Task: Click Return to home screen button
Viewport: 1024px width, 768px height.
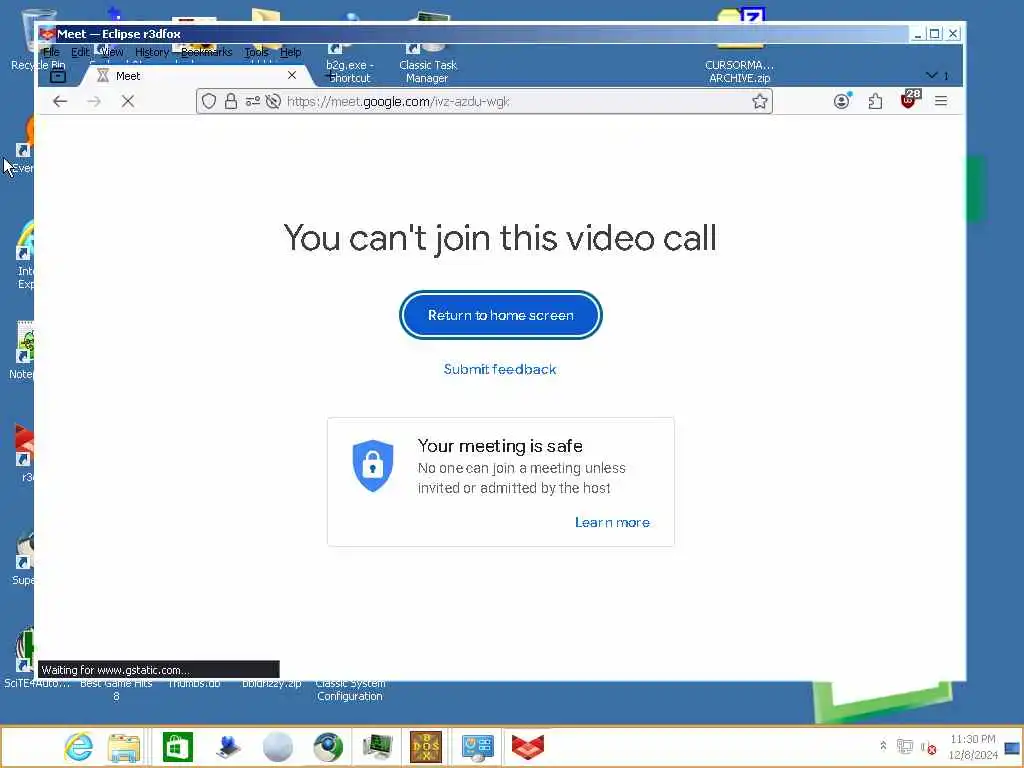Action: point(500,315)
